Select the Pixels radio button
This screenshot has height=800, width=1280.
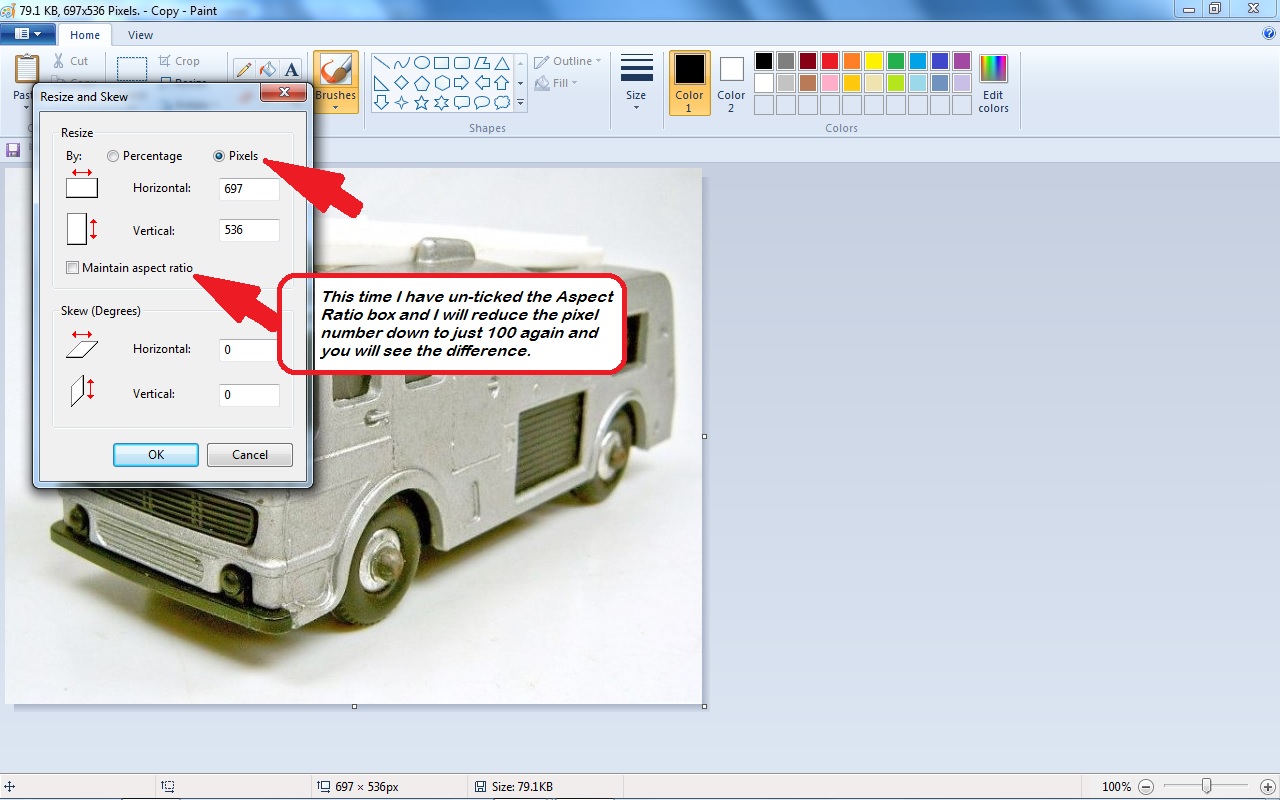click(219, 156)
